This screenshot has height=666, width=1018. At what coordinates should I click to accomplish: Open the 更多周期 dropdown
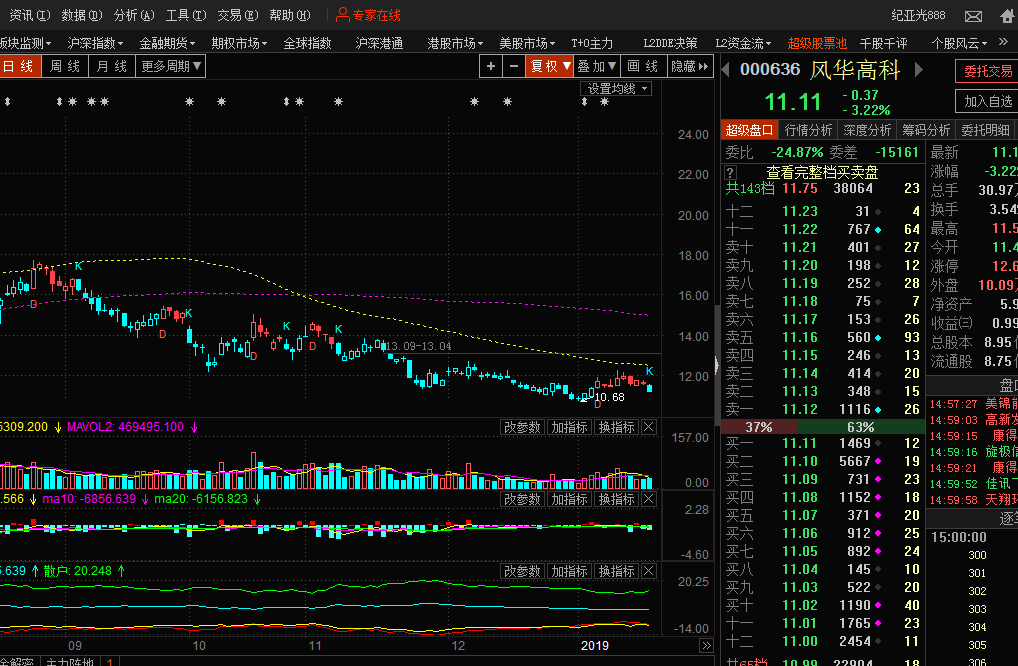coord(171,66)
